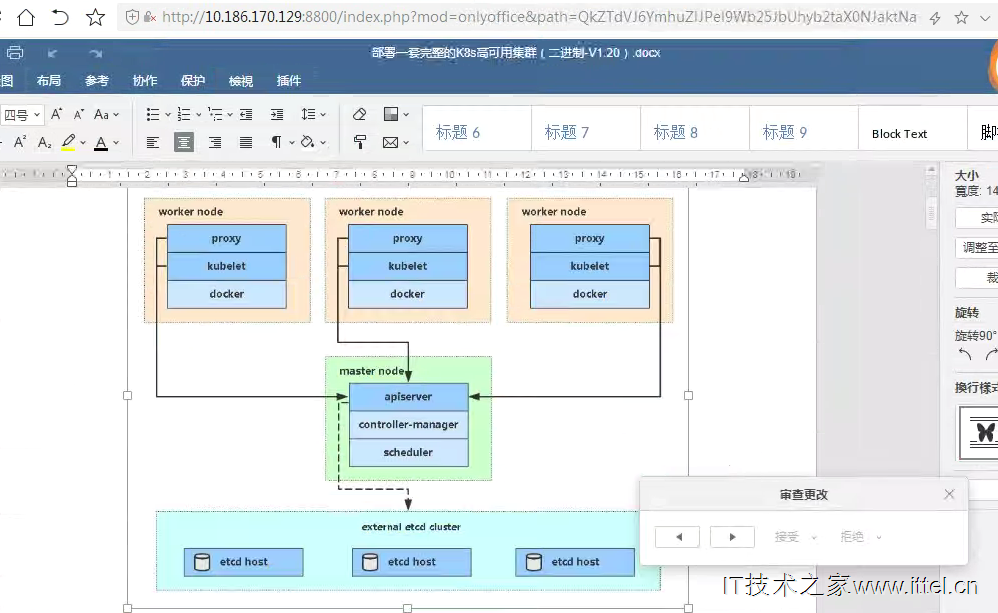Click the numbered list icon
998x613 pixels.
pyautogui.click(x=184, y=115)
